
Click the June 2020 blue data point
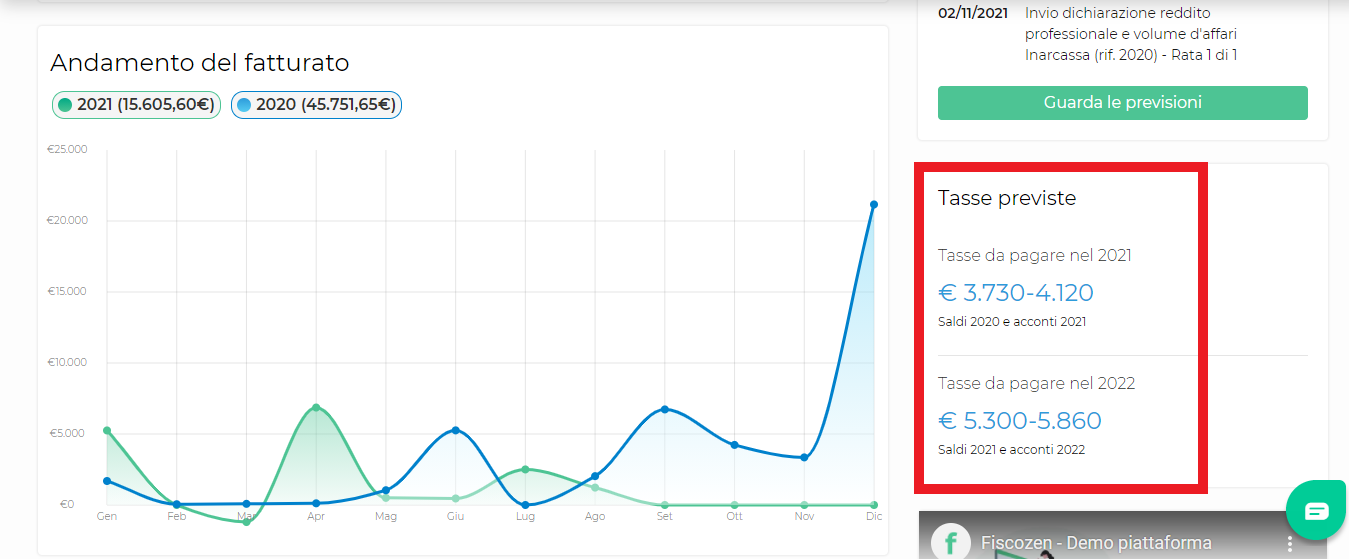[456, 430]
